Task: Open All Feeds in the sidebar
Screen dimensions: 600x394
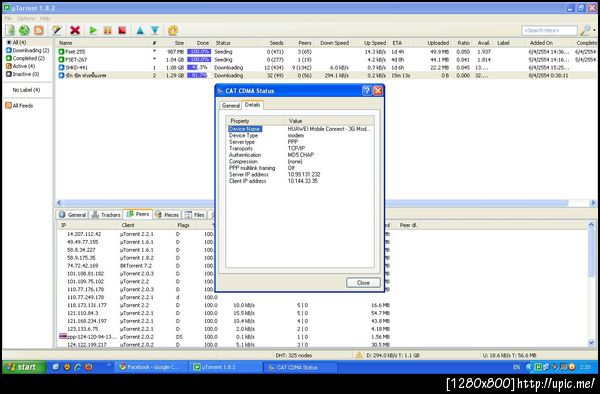Action: (x=19, y=106)
